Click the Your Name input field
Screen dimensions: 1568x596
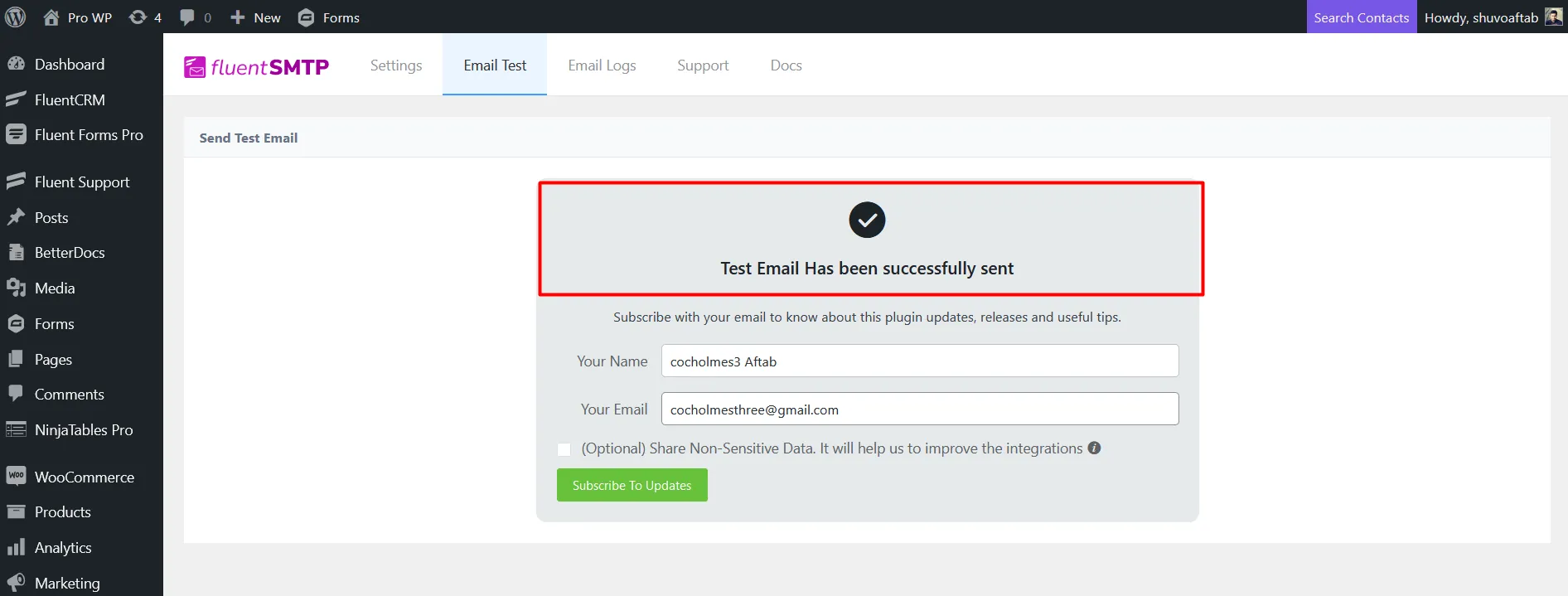click(920, 361)
